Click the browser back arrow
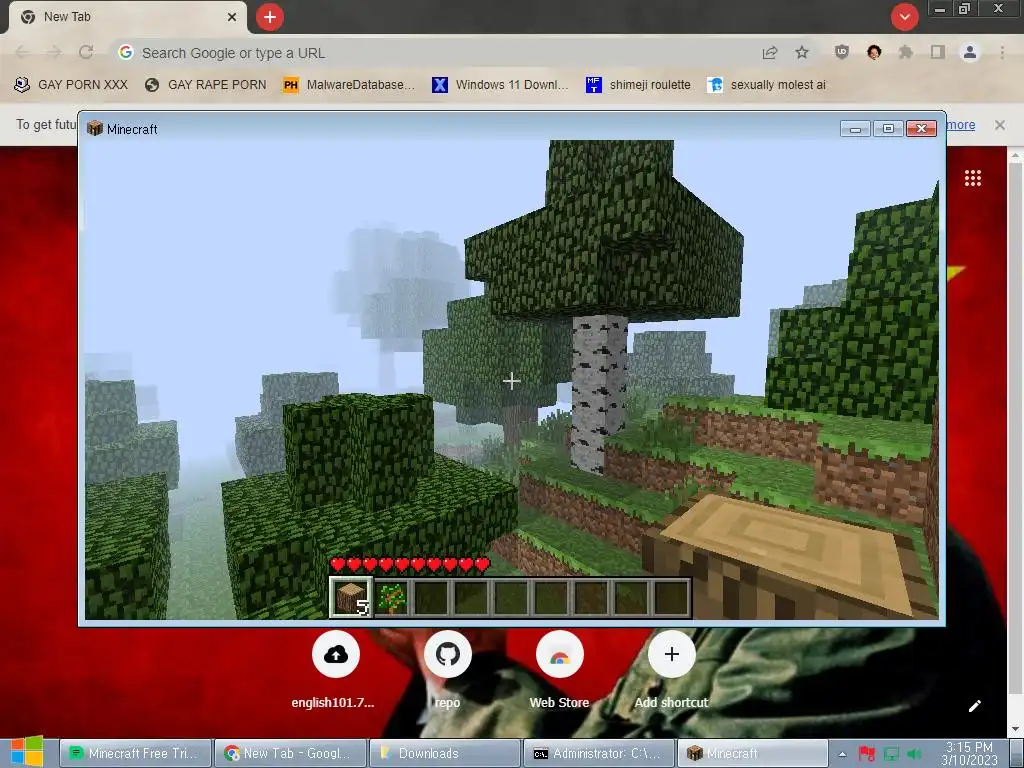The width and height of the screenshot is (1024, 768). pos(22,52)
